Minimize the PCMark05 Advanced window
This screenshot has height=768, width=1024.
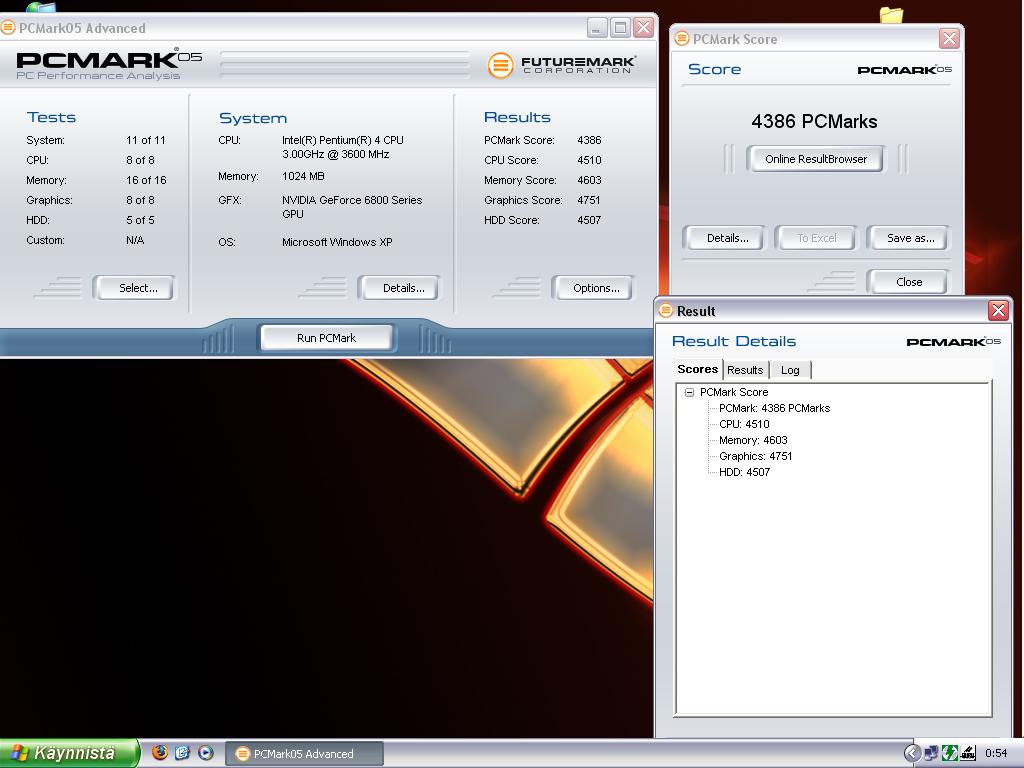click(x=597, y=27)
